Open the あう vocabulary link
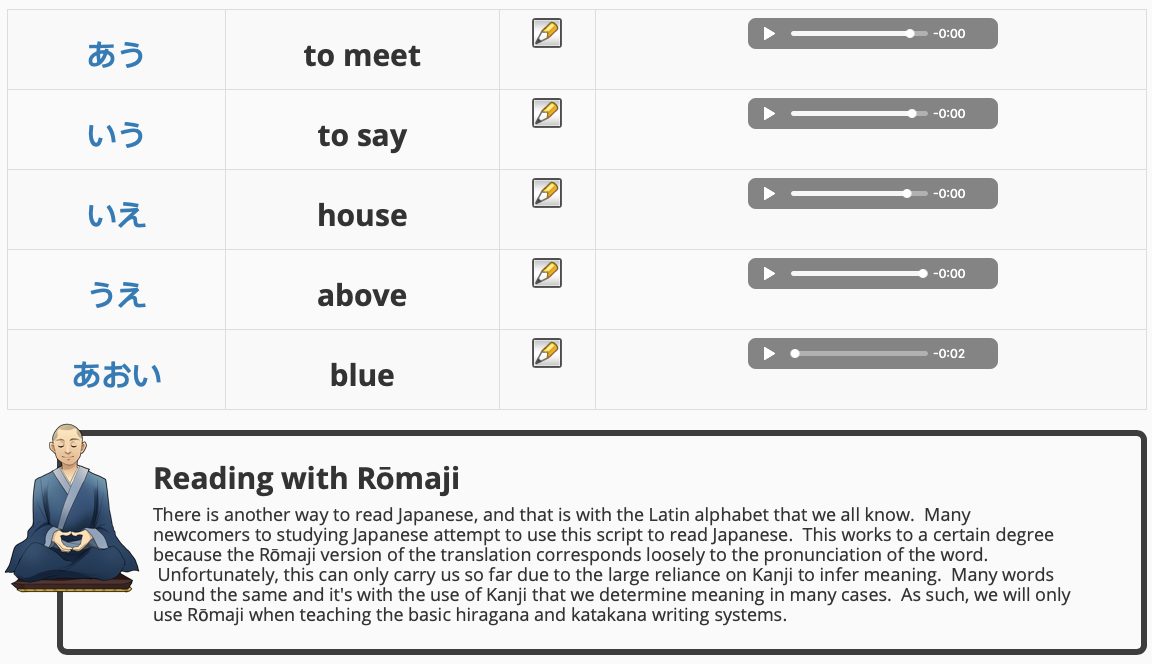Image resolution: width=1152 pixels, height=664 pixels. pos(116,55)
